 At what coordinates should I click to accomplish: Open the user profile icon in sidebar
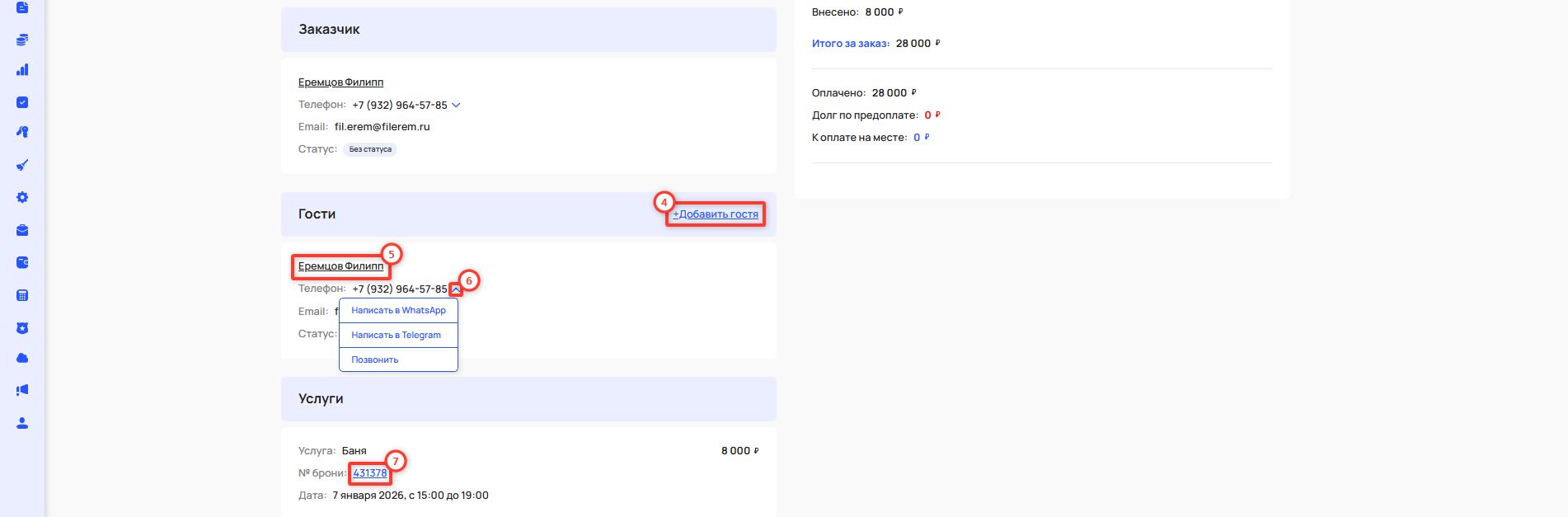pos(22,423)
